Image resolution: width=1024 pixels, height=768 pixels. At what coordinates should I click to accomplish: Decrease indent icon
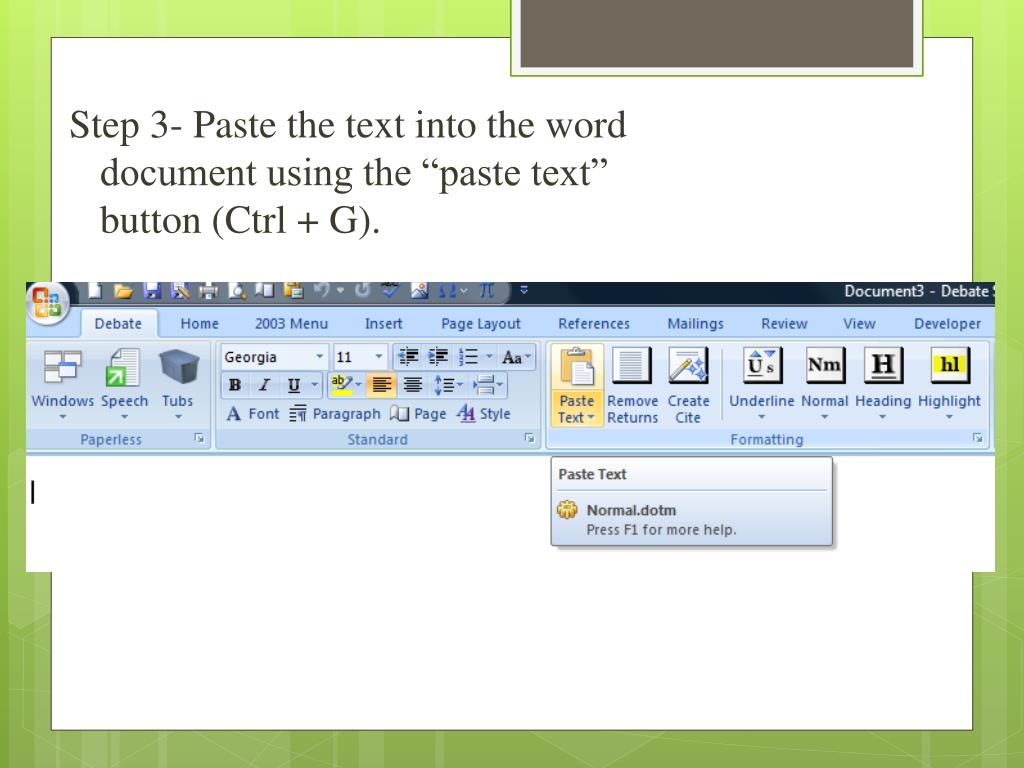coord(409,357)
